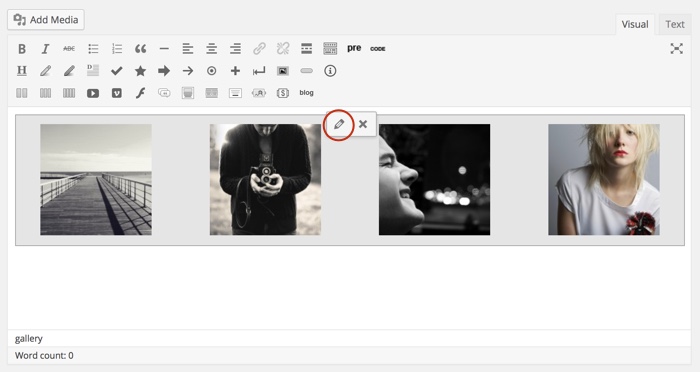Click the light outlined pencil toolbar icon
This screenshot has width=700, height=372.
(45, 71)
